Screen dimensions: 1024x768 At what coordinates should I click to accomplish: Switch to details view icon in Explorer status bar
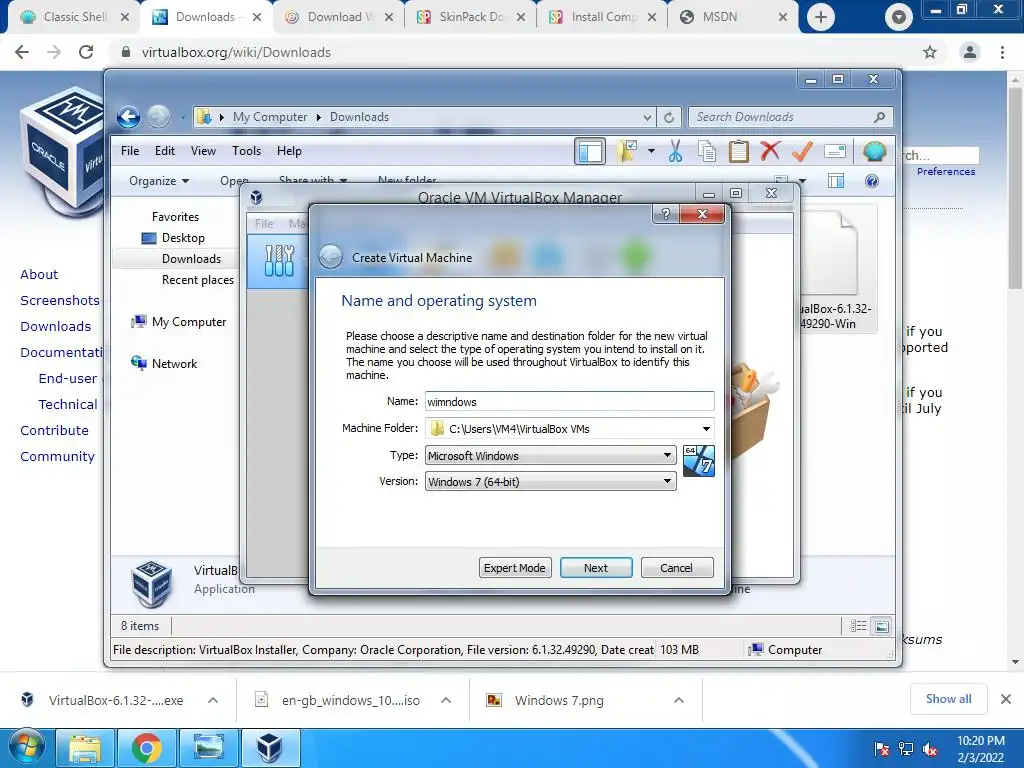tap(858, 626)
